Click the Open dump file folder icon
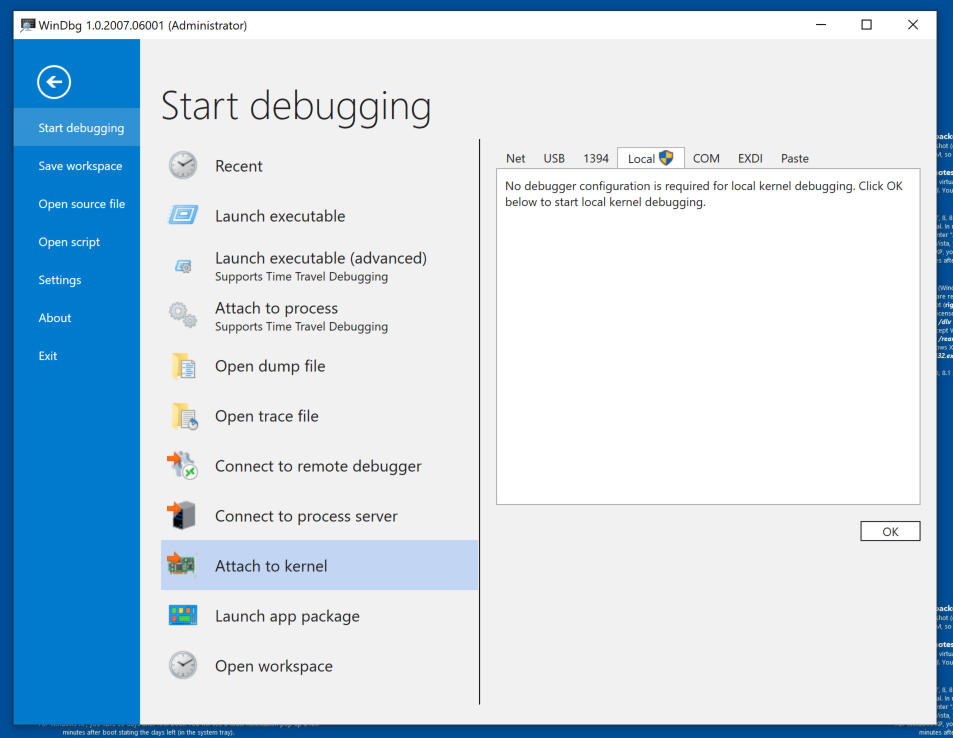 (183, 366)
